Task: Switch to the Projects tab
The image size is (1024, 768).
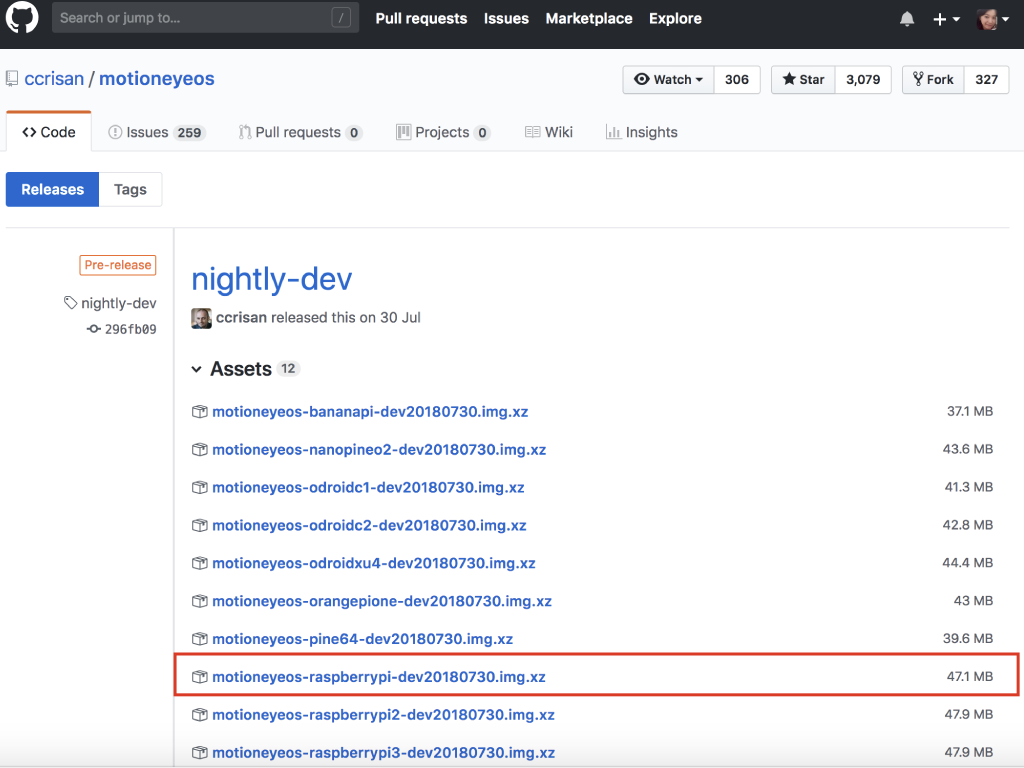Action: point(443,133)
